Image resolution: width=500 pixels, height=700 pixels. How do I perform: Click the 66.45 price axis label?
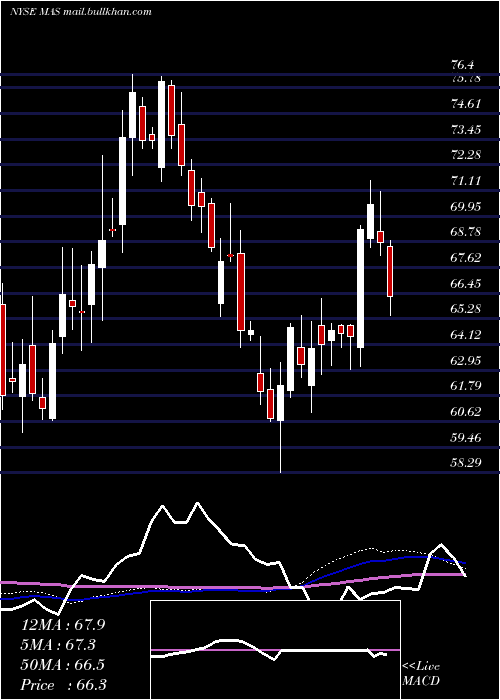[x=466, y=283]
